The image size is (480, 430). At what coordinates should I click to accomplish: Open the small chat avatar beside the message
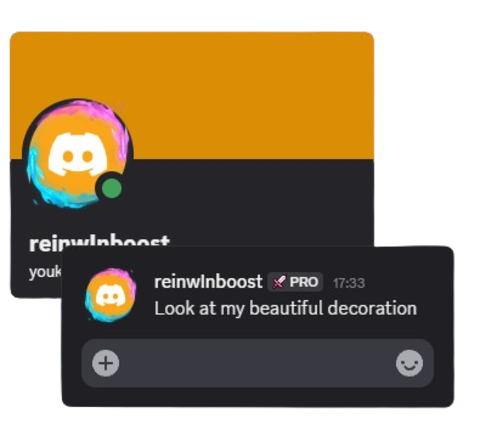coord(111,295)
